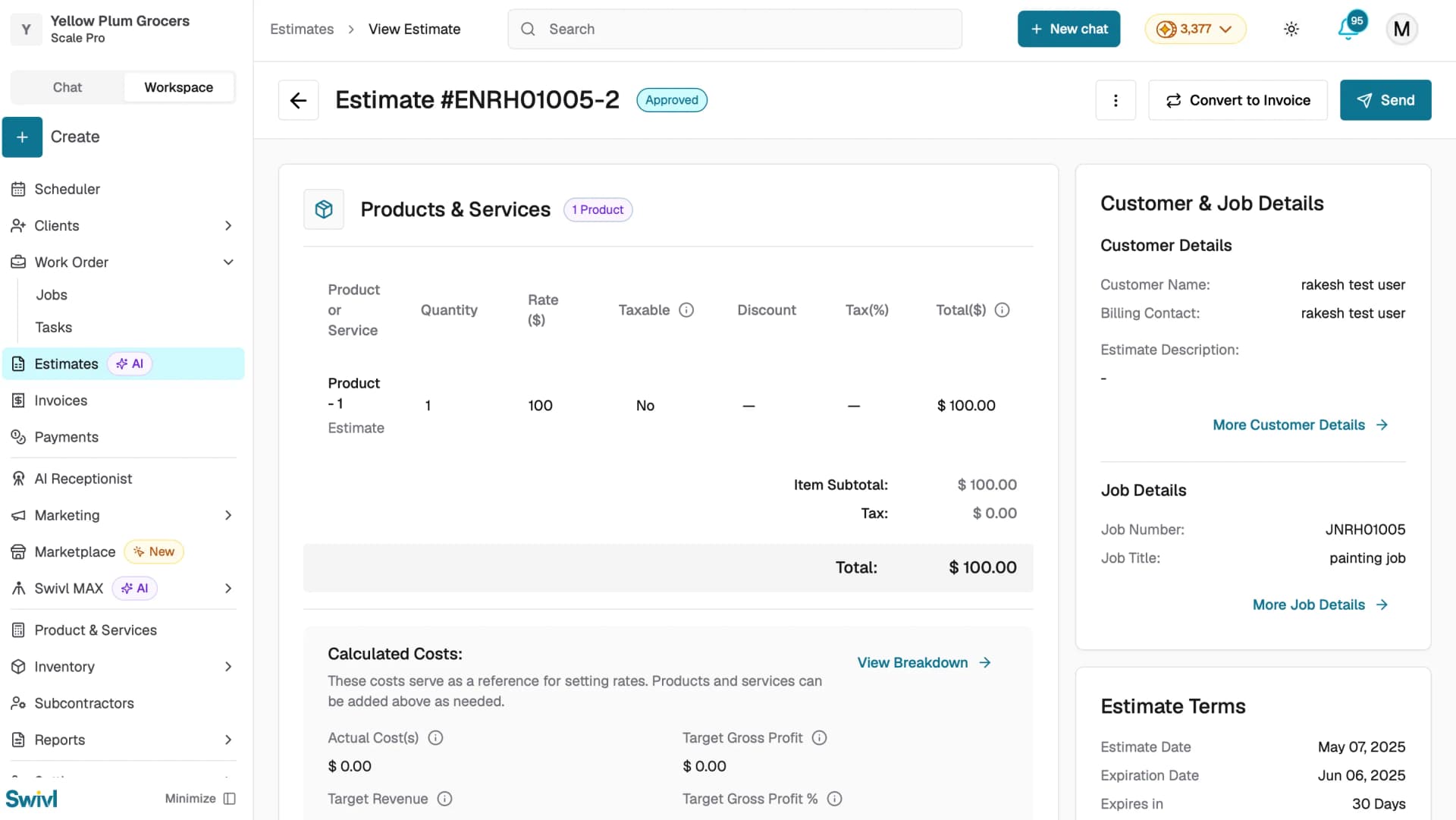Collapse the Work Order chevron
The width and height of the screenshot is (1456, 820).
pyautogui.click(x=228, y=262)
